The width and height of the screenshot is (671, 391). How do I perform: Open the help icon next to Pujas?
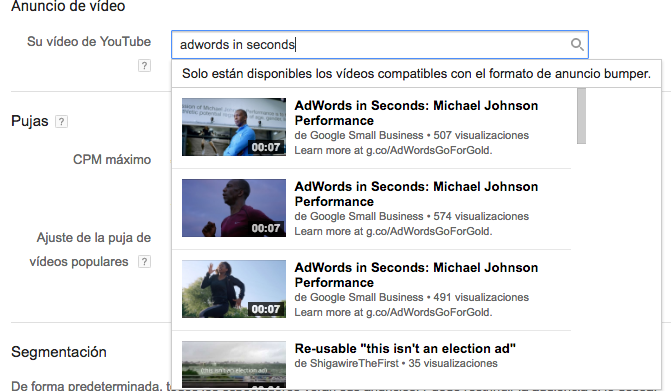[x=61, y=121]
